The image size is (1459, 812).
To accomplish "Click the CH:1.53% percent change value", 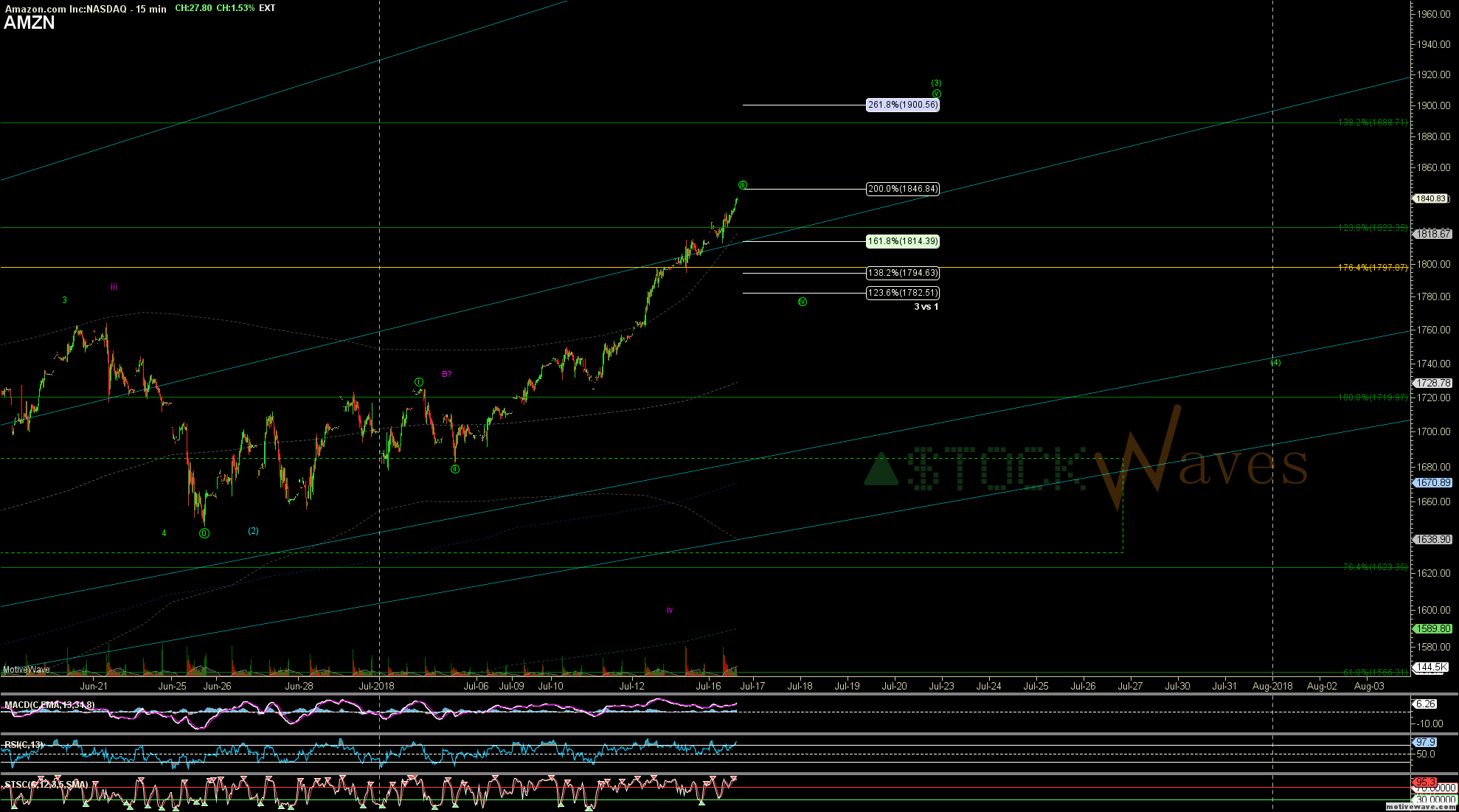I will [x=235, y=8].
